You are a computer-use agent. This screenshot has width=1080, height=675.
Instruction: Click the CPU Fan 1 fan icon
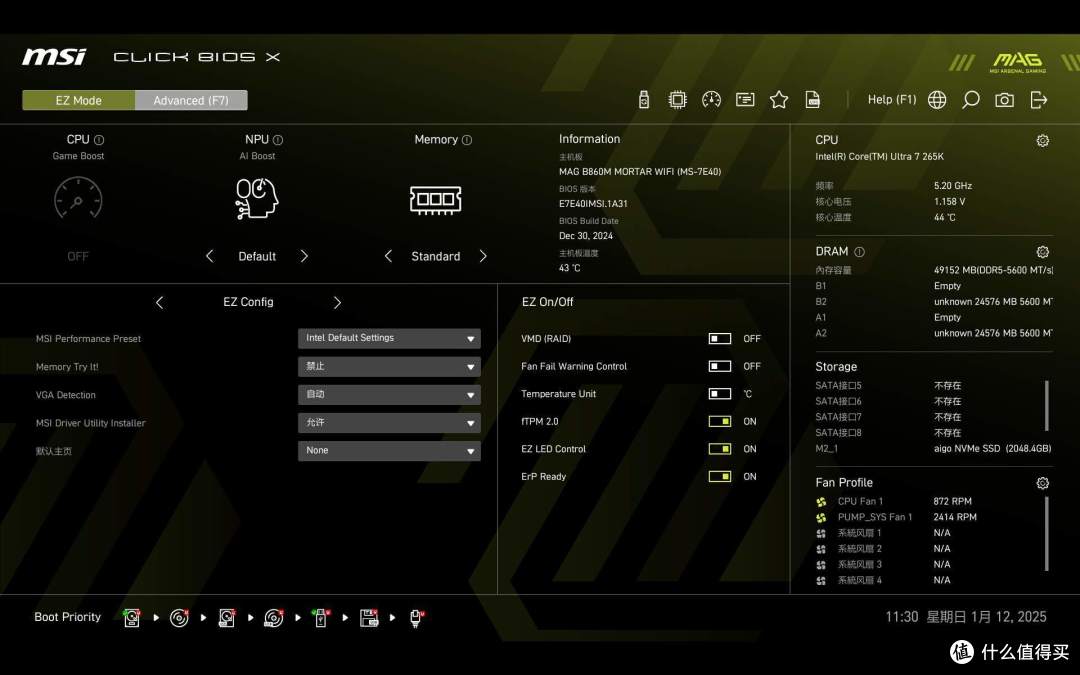[821, 502]
